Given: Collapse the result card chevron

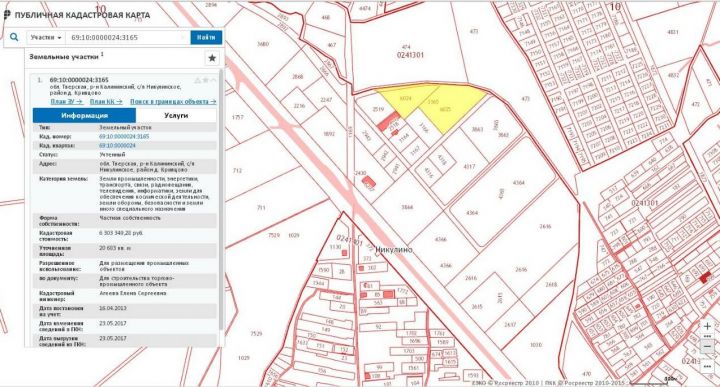Looking at the screenshot, I should coord(213,80).
